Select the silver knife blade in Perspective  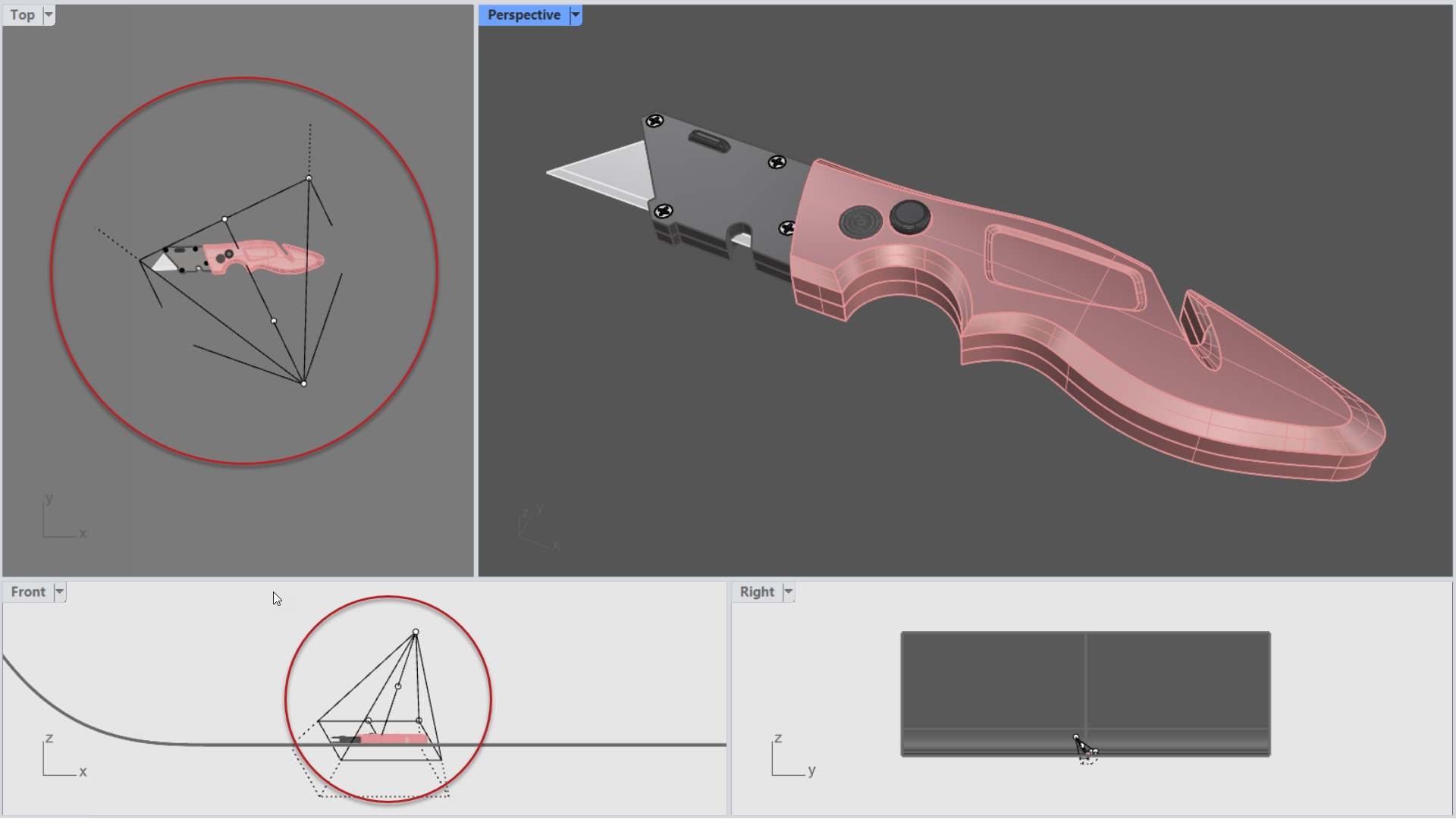(x=607, y=174)
